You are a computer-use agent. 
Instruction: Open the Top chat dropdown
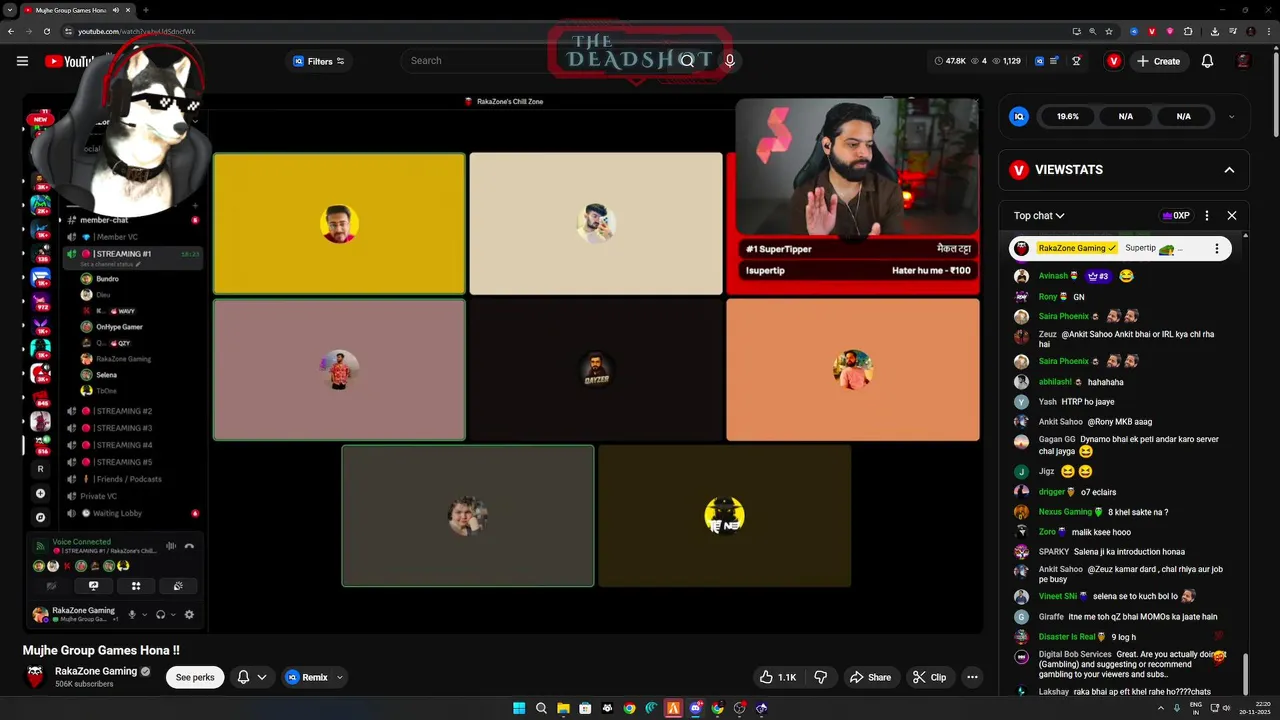point(1039,215)
